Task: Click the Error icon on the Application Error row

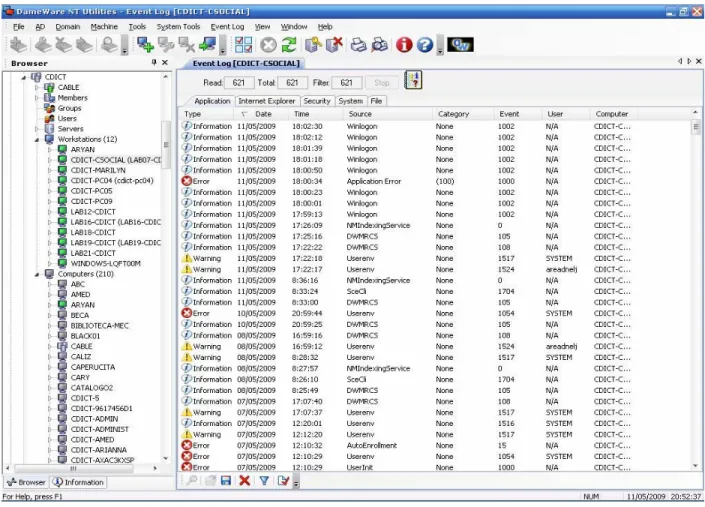Action: tap(187, 181)
